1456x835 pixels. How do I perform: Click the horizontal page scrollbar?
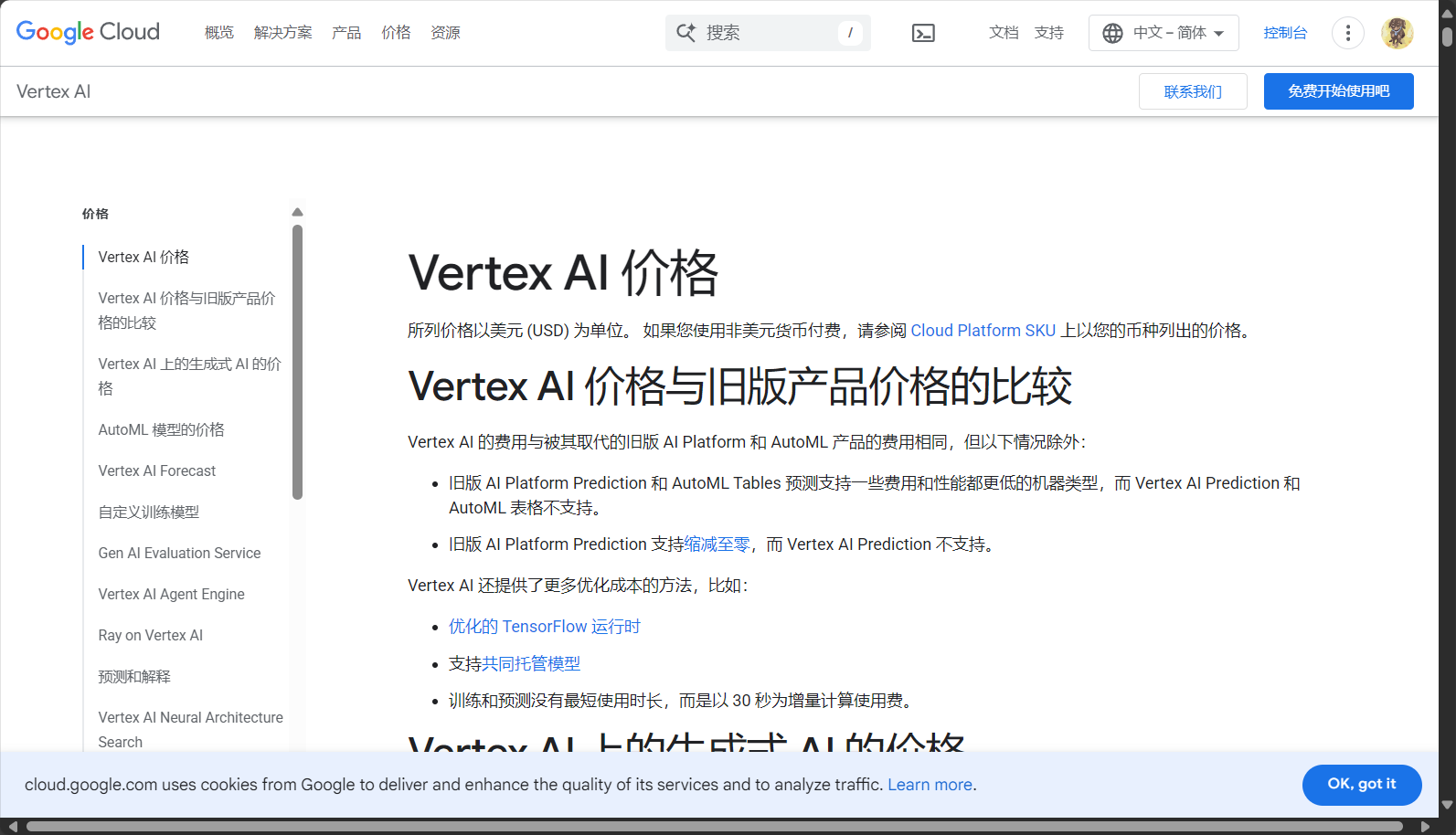pos(714,827)
